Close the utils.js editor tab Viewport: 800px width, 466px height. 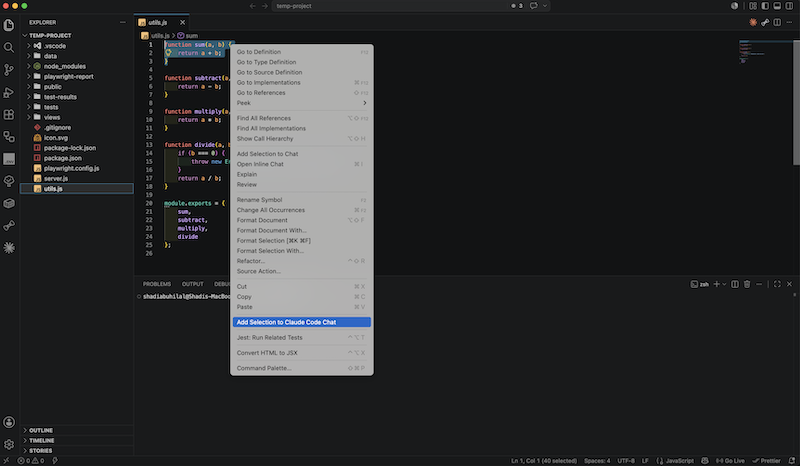(182, 22)
